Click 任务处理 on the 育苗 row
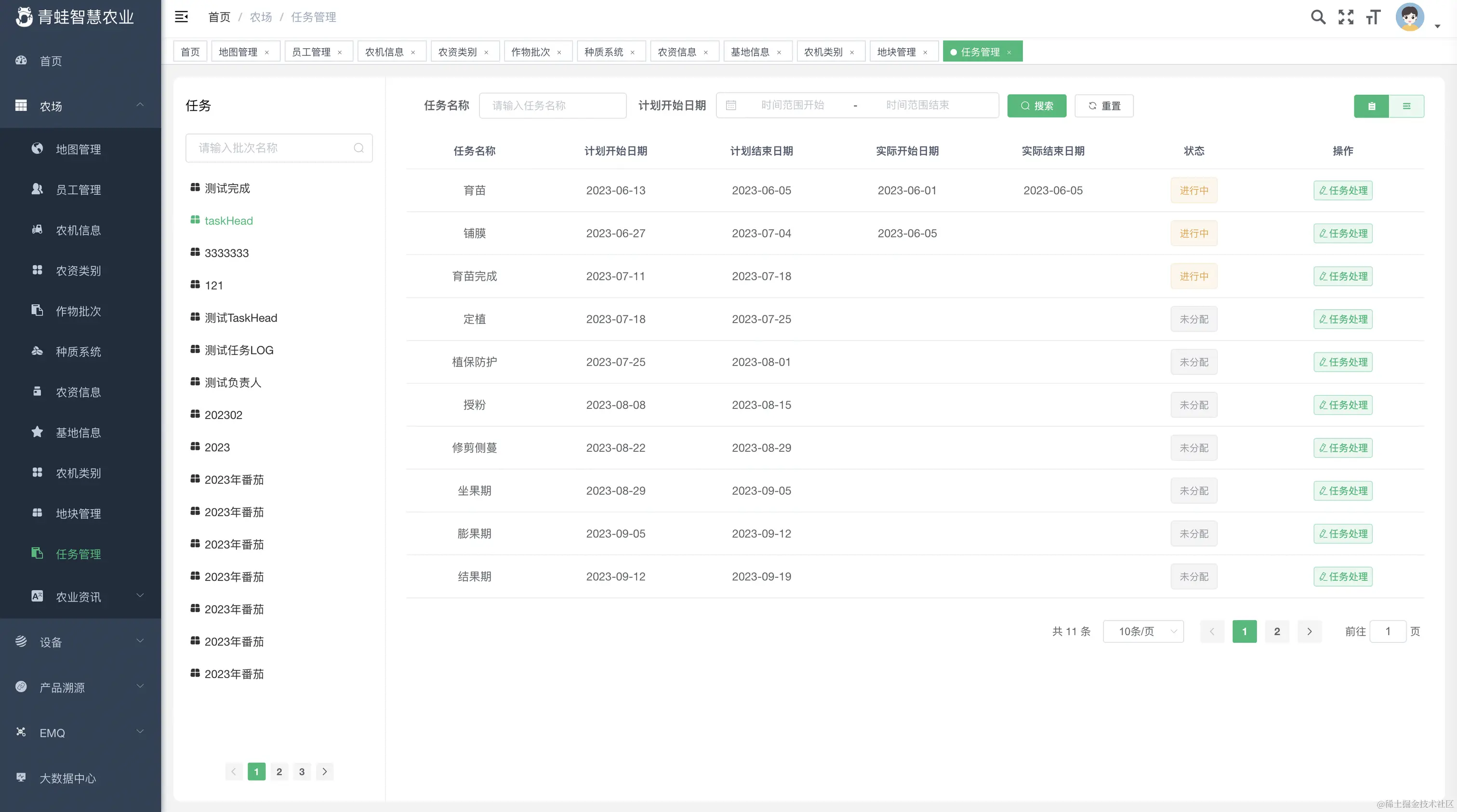This screenshot has width=1457, height=812. tap(1343, 190)
